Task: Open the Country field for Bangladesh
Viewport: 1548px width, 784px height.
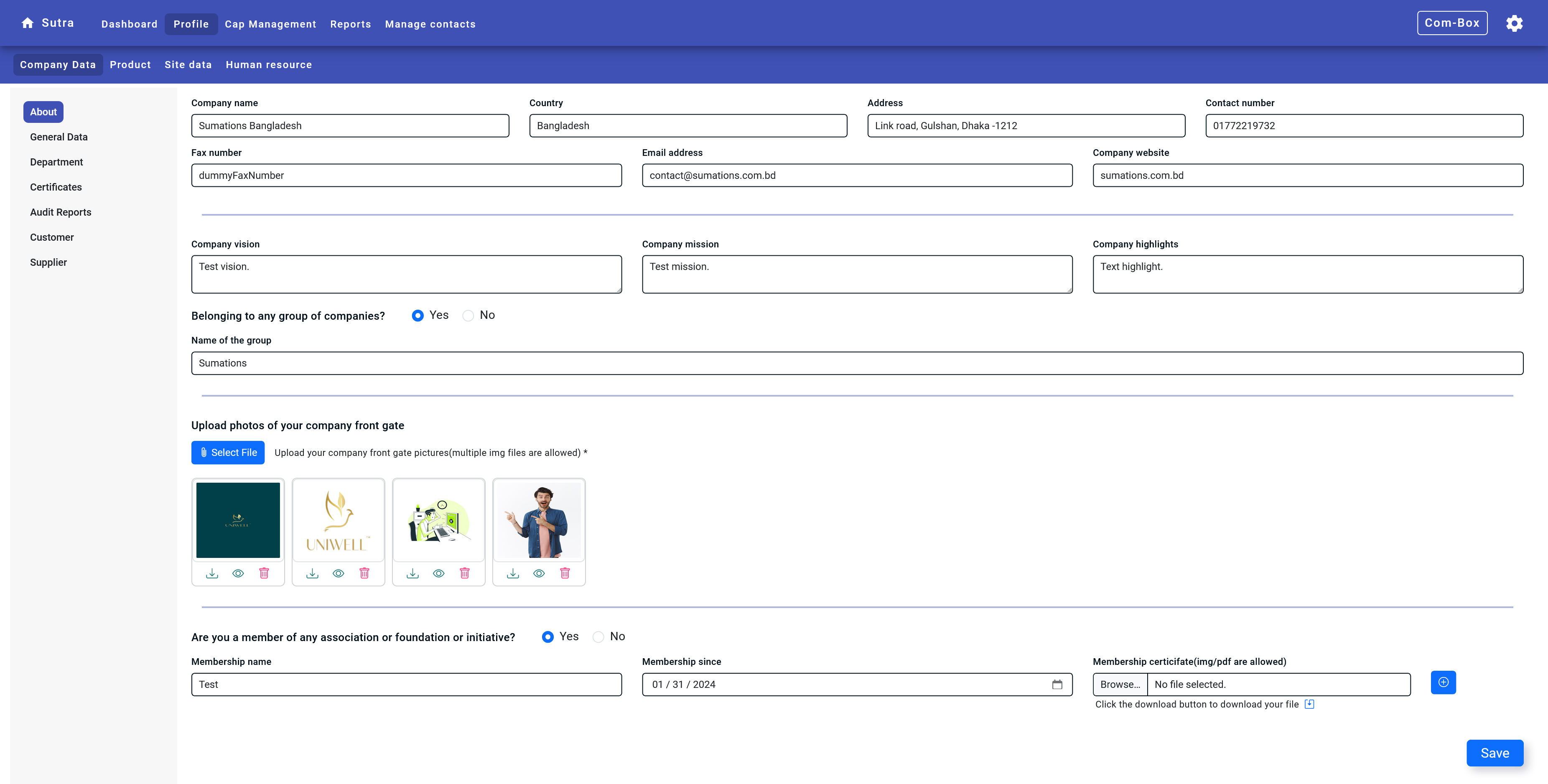Action: pyautogui.click(x=687, y=125)
